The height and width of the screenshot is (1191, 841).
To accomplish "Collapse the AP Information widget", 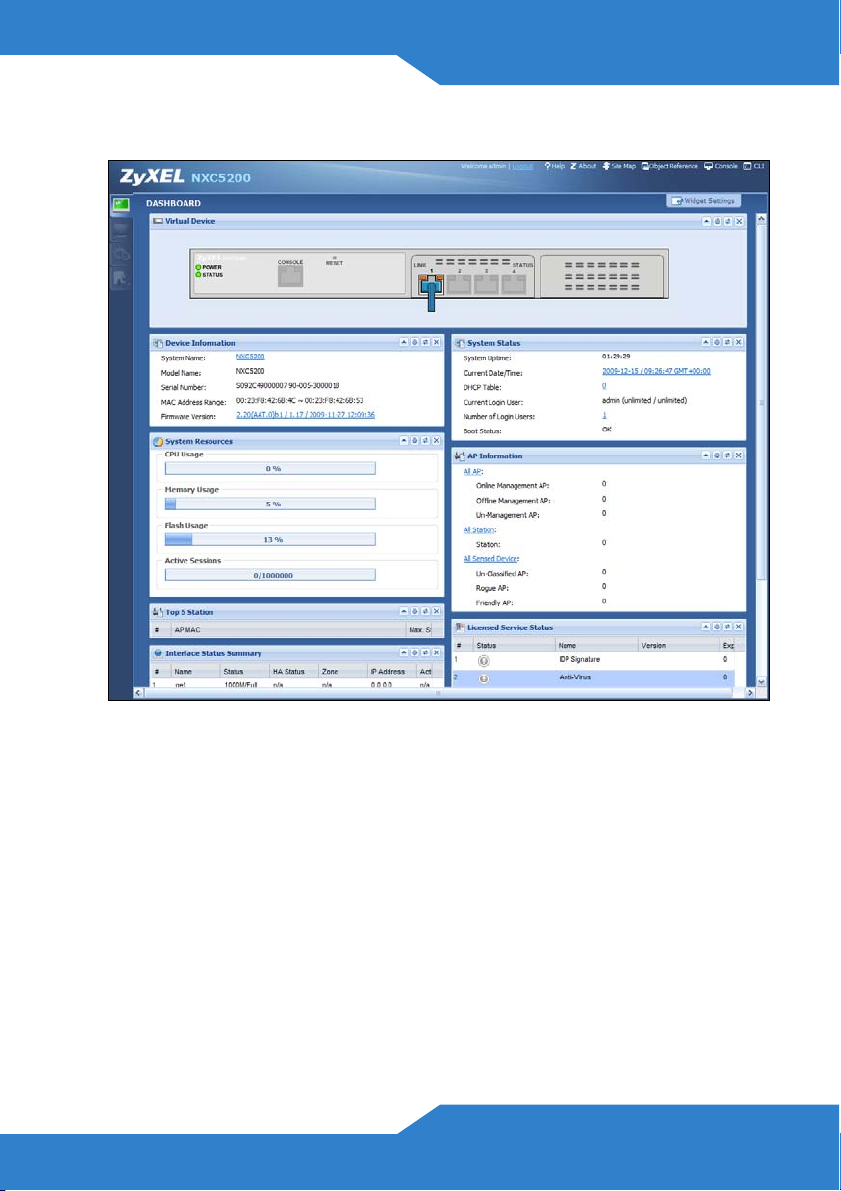I will pos(706,456).
